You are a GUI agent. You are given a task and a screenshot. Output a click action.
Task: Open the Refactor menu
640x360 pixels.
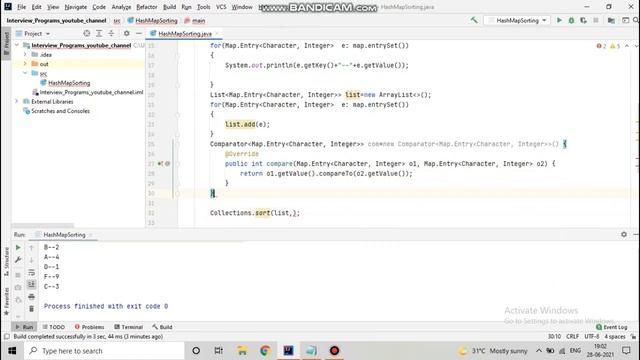[147, 7]
